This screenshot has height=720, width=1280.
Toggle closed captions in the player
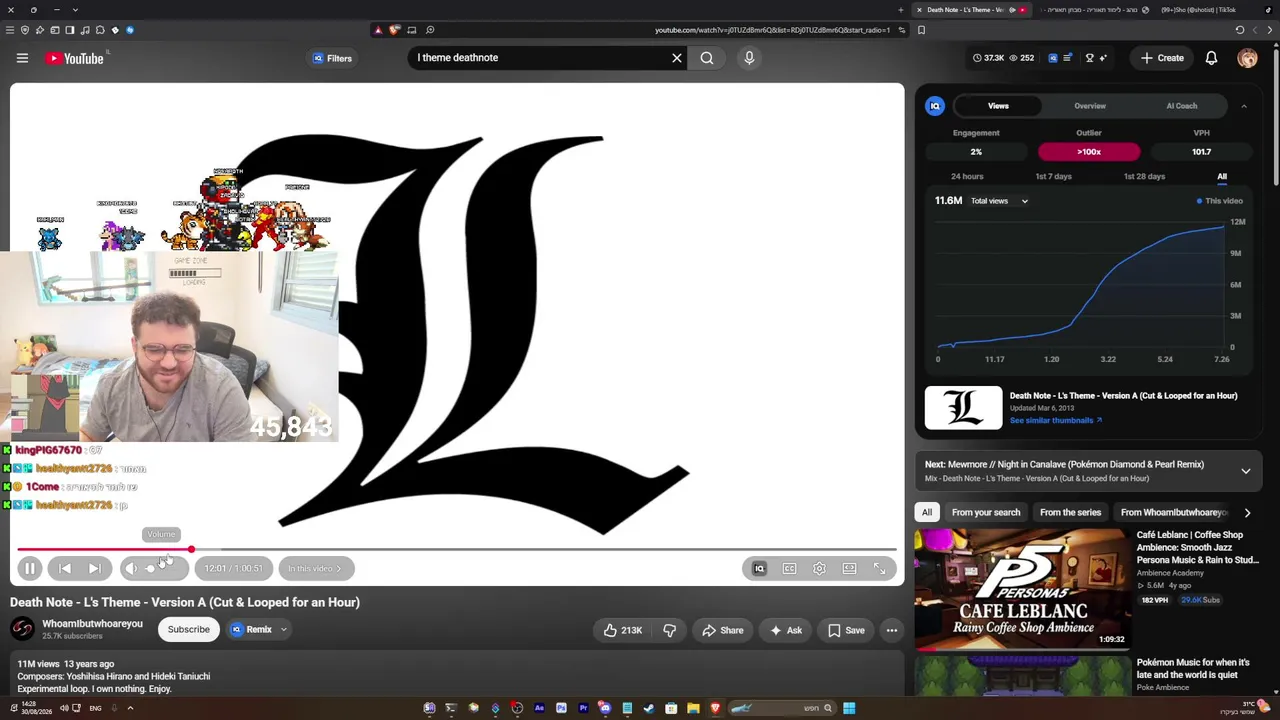789,568
